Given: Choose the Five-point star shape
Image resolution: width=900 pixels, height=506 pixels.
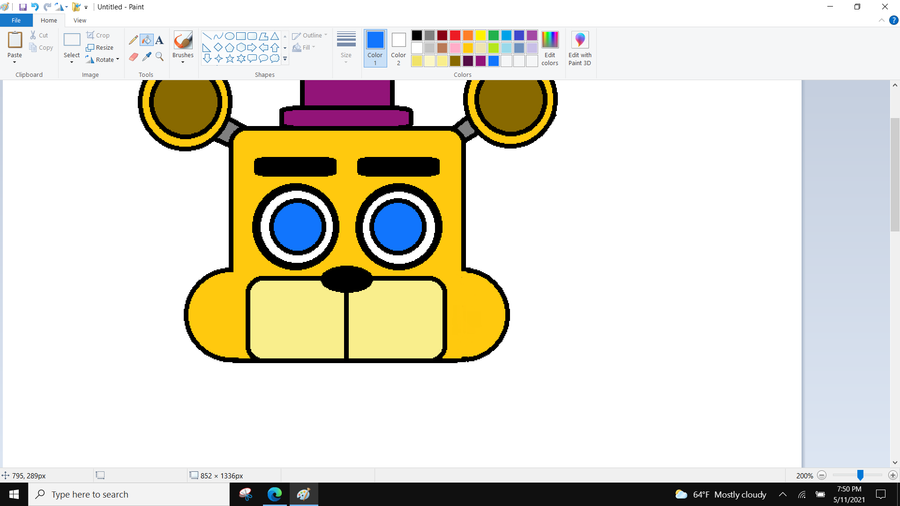Looking at the screenshot, I should 229,59.
